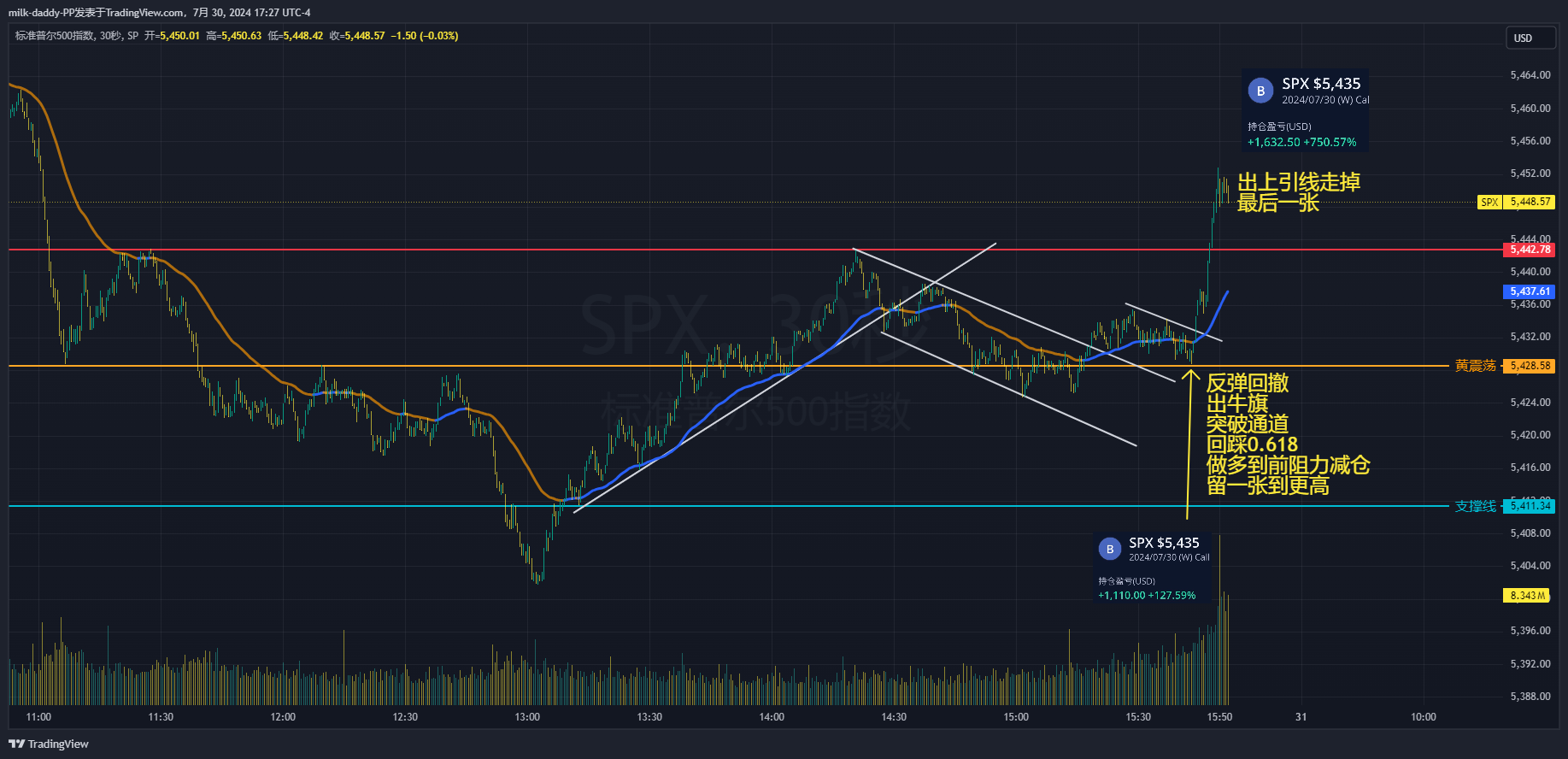
Task: Click the 5,428.58 orange price label
Action: pos(1530,366)
